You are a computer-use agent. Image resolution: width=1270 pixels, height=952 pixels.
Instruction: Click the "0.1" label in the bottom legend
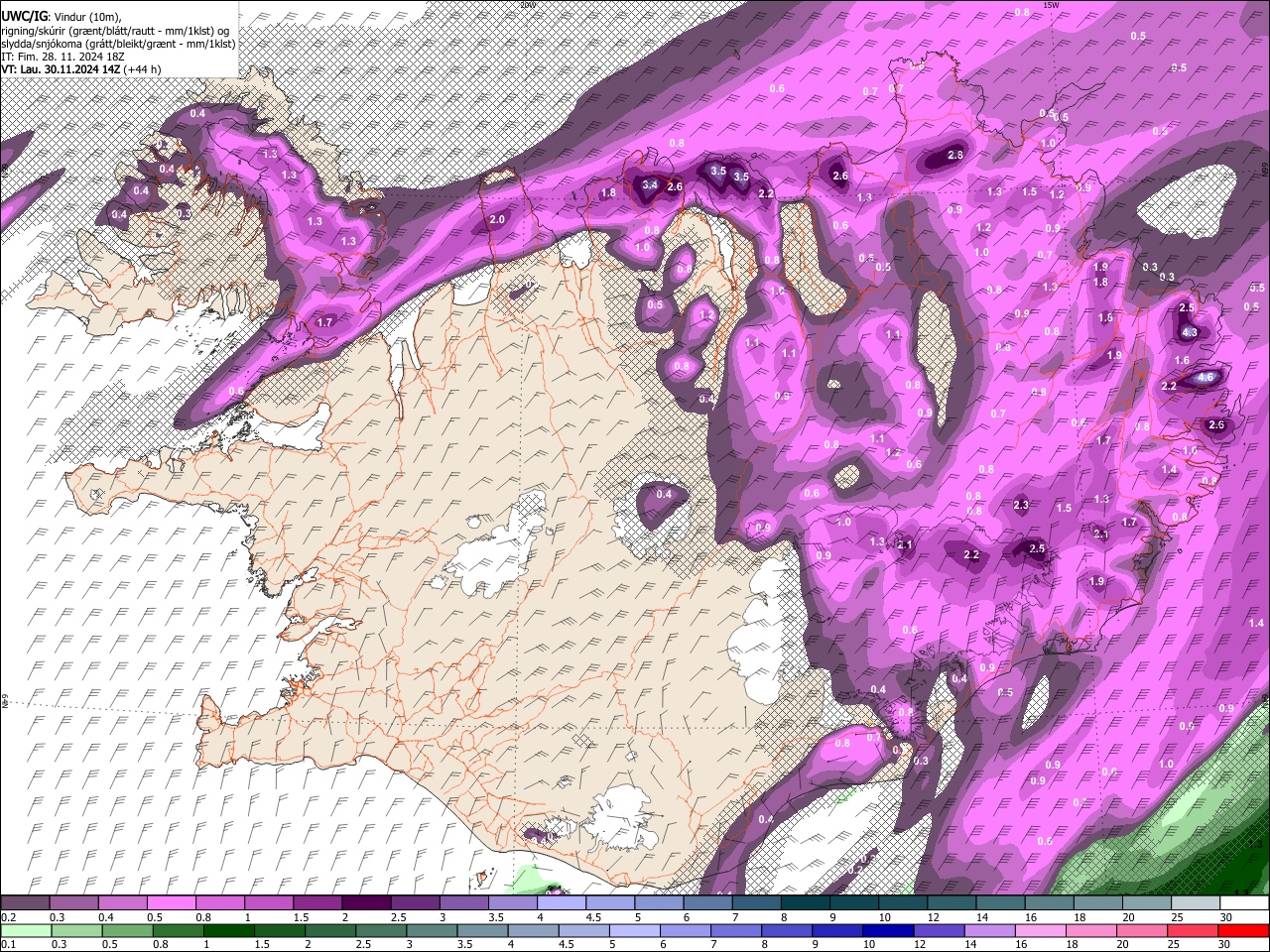click(8, 944)
